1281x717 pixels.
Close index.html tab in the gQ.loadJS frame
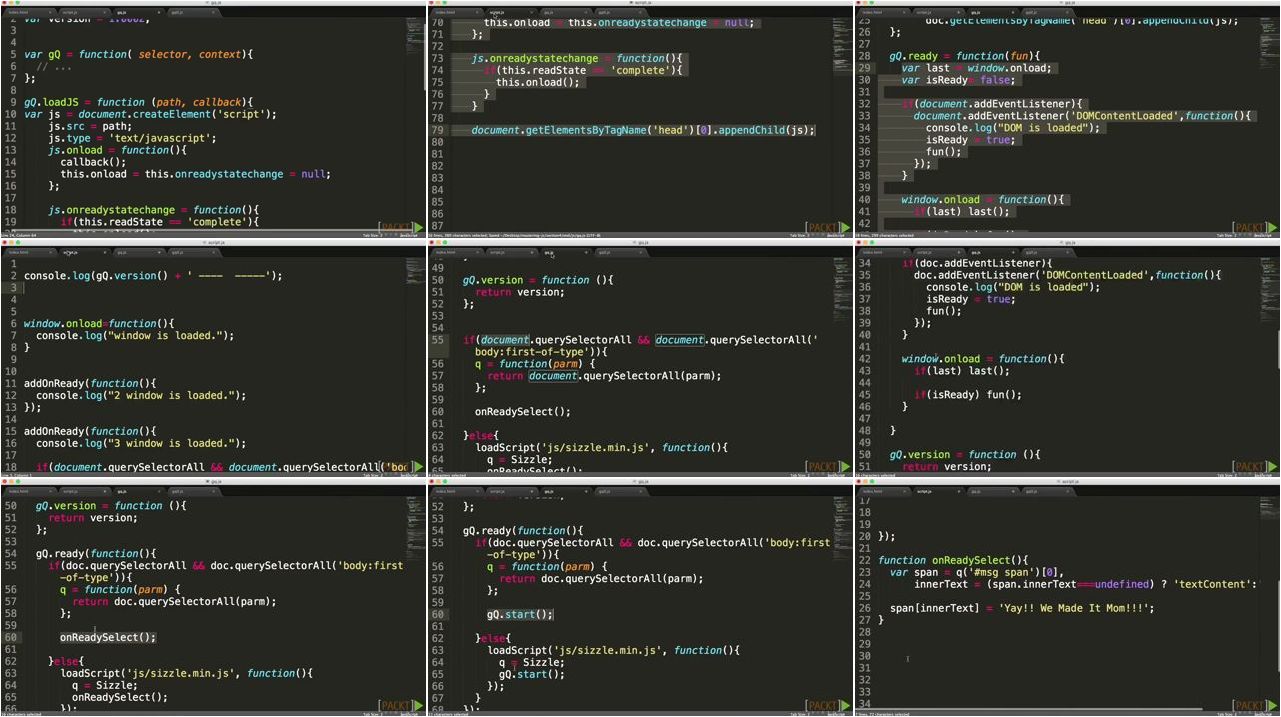[50, 13]
